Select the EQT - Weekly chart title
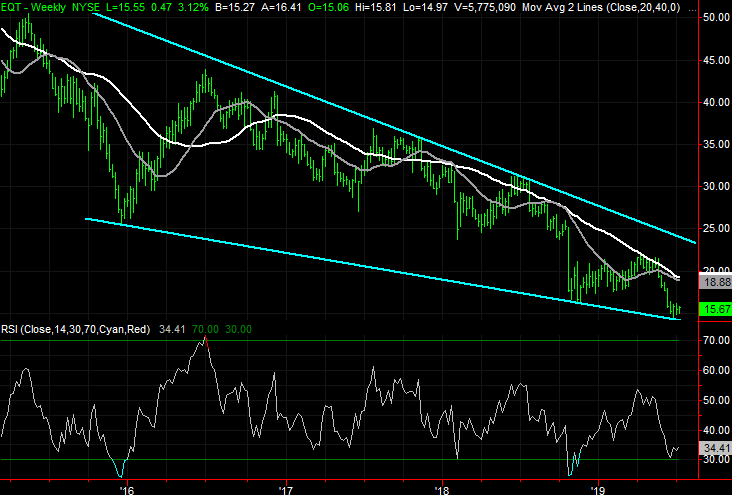 tap(34, 7)
